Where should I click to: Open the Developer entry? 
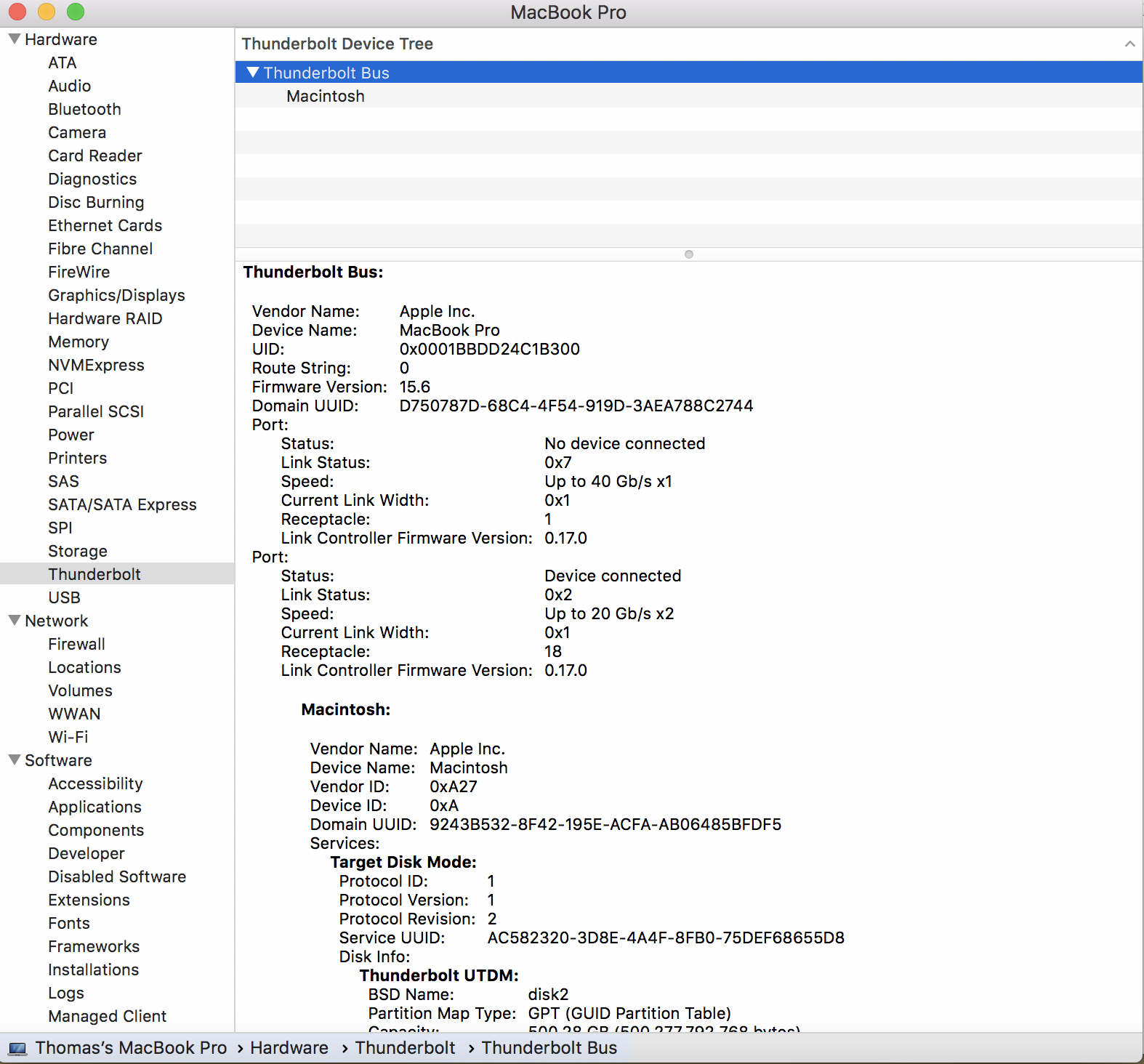pos(86,853)
